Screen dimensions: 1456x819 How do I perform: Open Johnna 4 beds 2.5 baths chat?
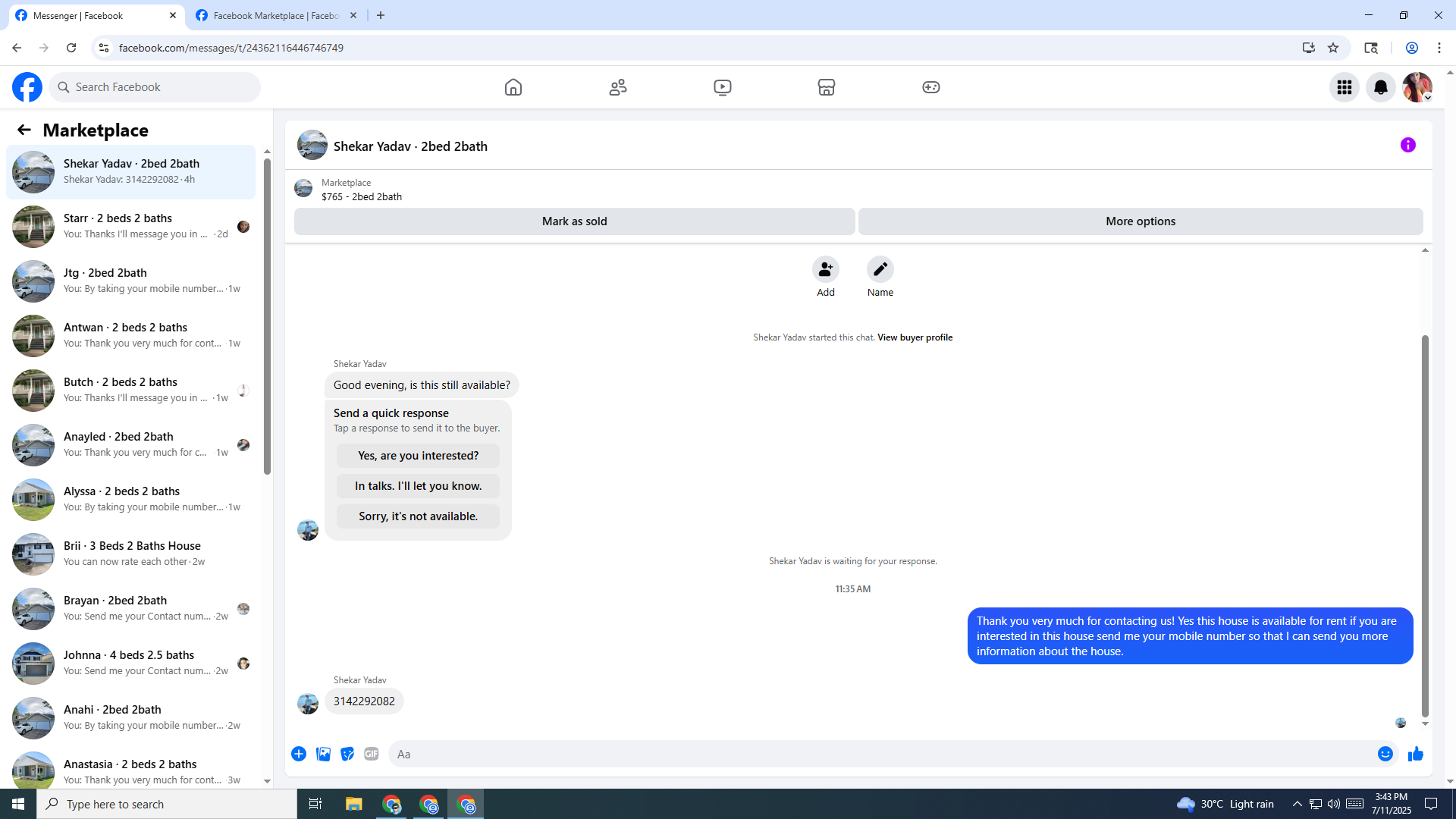(131, 664)
